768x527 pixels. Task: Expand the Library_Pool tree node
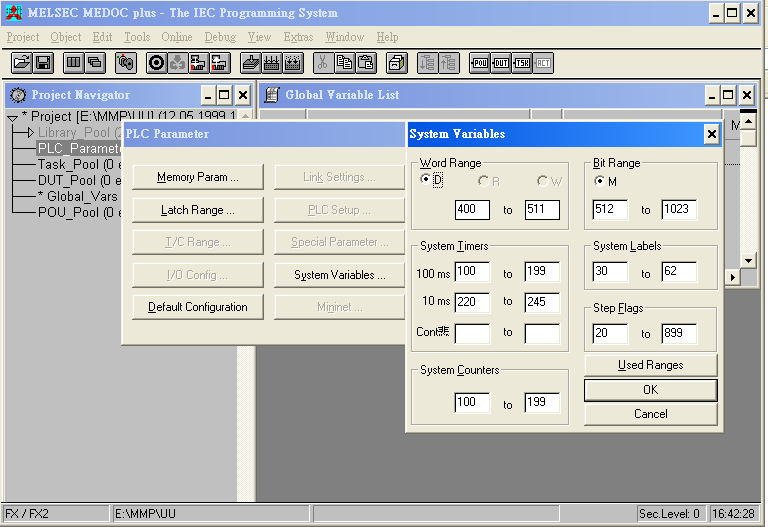pos(30,133)
